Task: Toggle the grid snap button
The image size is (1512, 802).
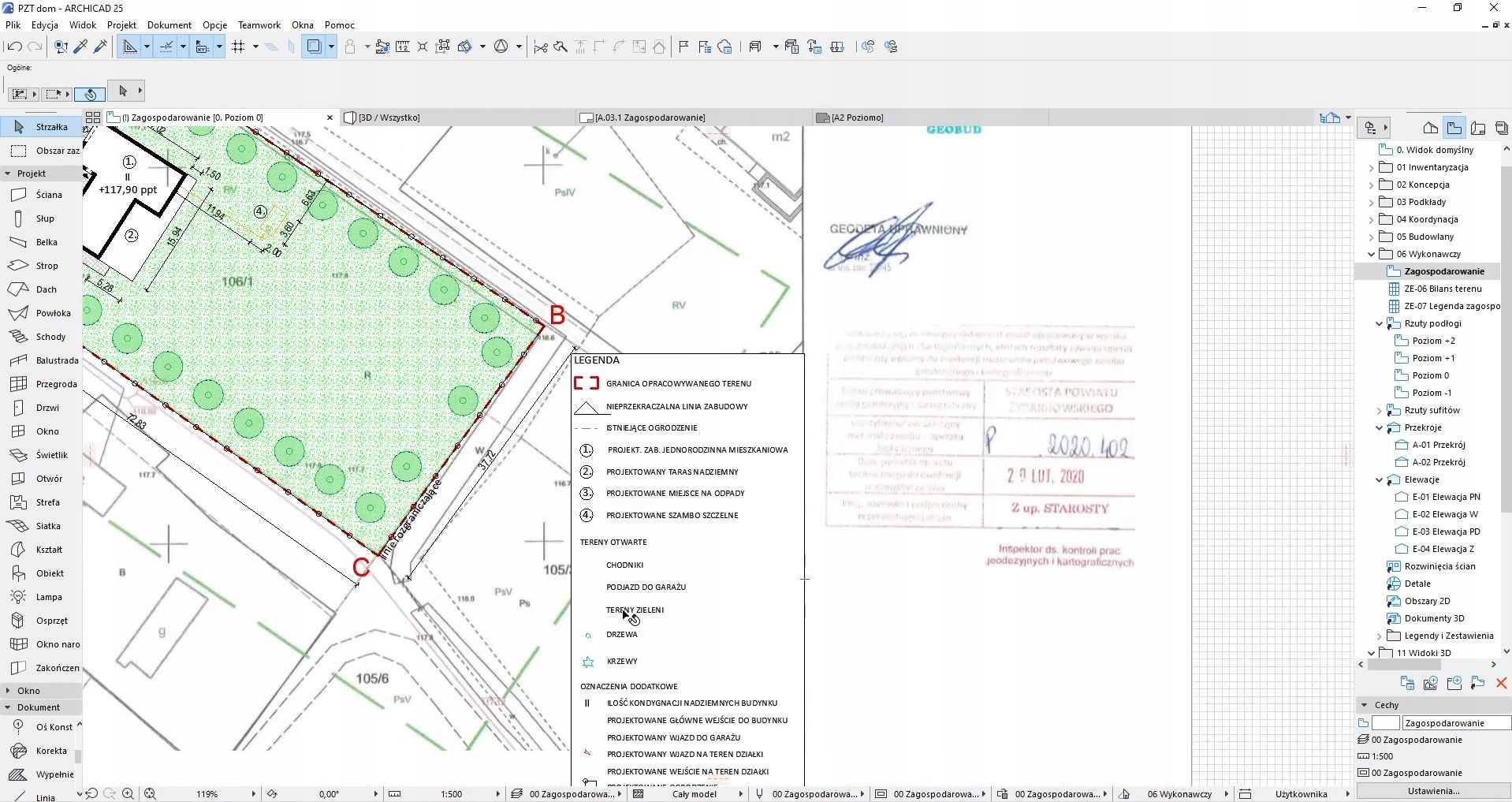Action: (x=240, y=47)
